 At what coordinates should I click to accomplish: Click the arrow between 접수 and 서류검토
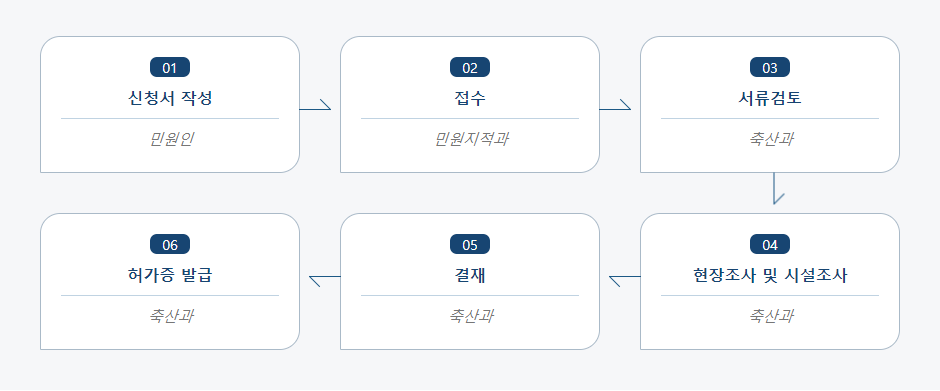(x=616, y=105)
